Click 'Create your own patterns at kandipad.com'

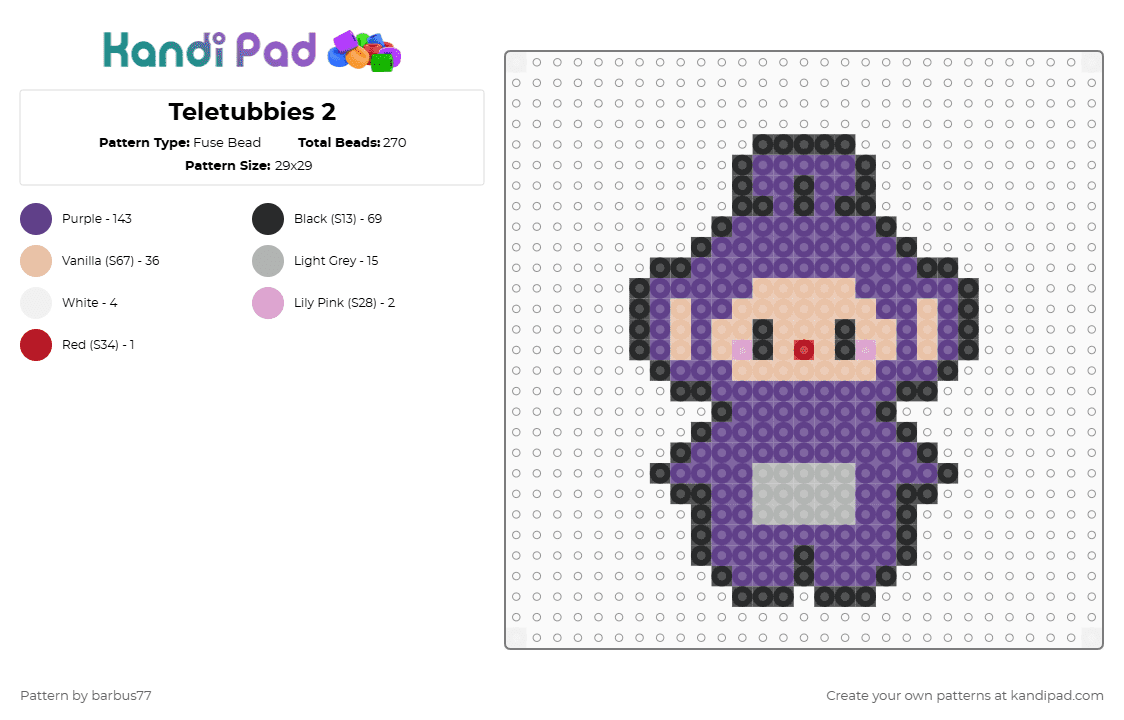(965, 696)
